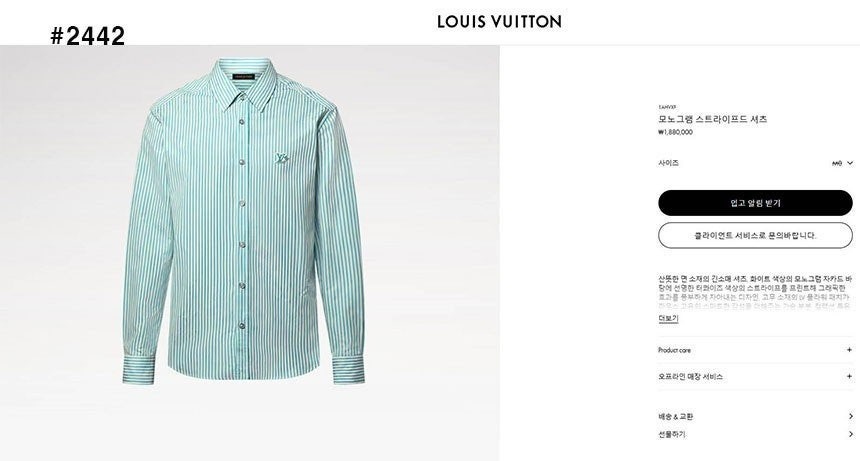Click the 배송 & 교환 text
This screenshot has width=860, height=461.
675,417
